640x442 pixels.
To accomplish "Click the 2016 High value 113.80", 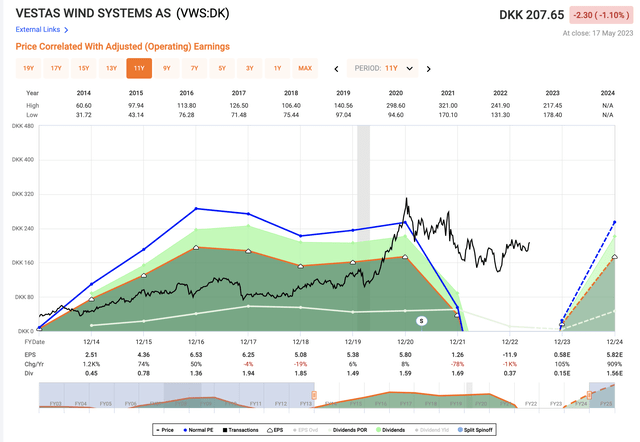I will [187, 105].
